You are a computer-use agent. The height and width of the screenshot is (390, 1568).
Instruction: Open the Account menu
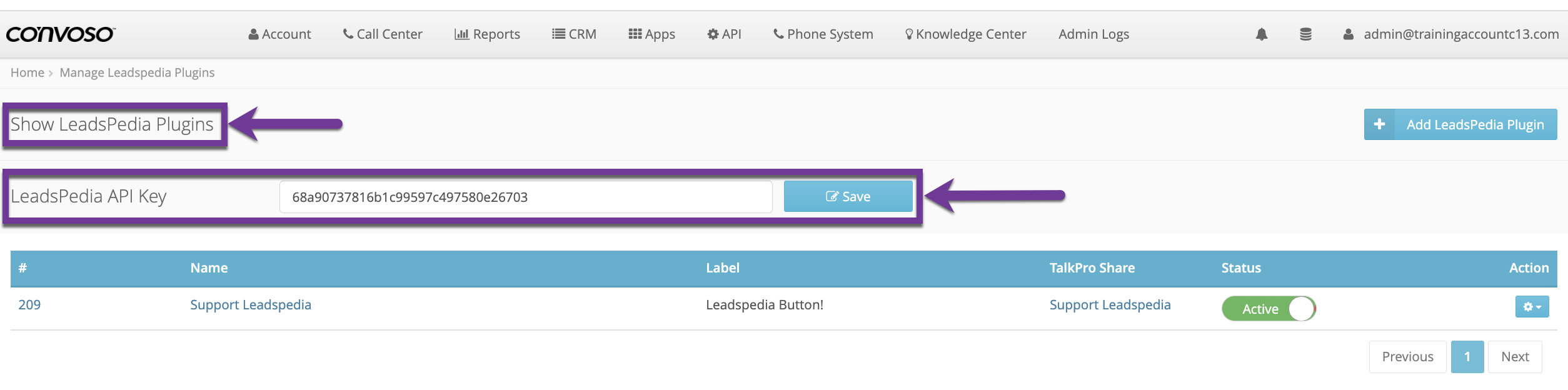(x=279, y=34)
